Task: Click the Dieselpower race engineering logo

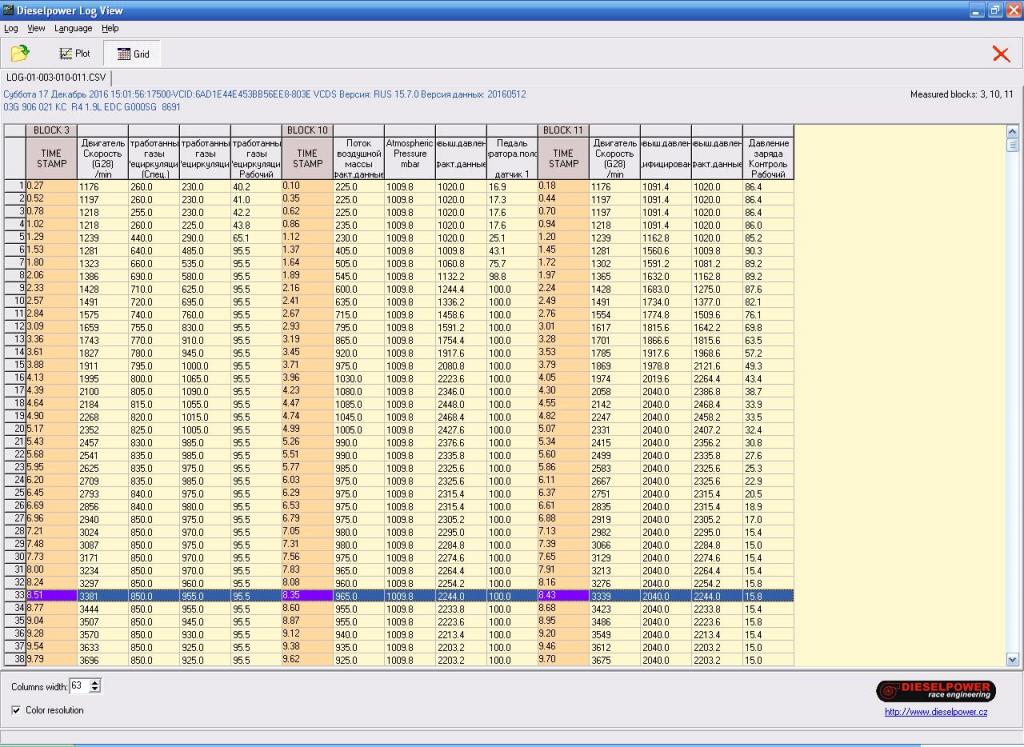Action: point(936,691)
